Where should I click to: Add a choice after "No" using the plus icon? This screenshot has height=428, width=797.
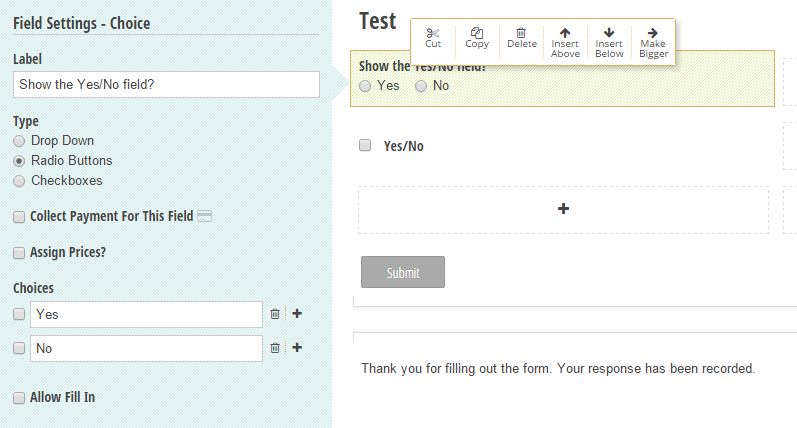pos(297,348)
